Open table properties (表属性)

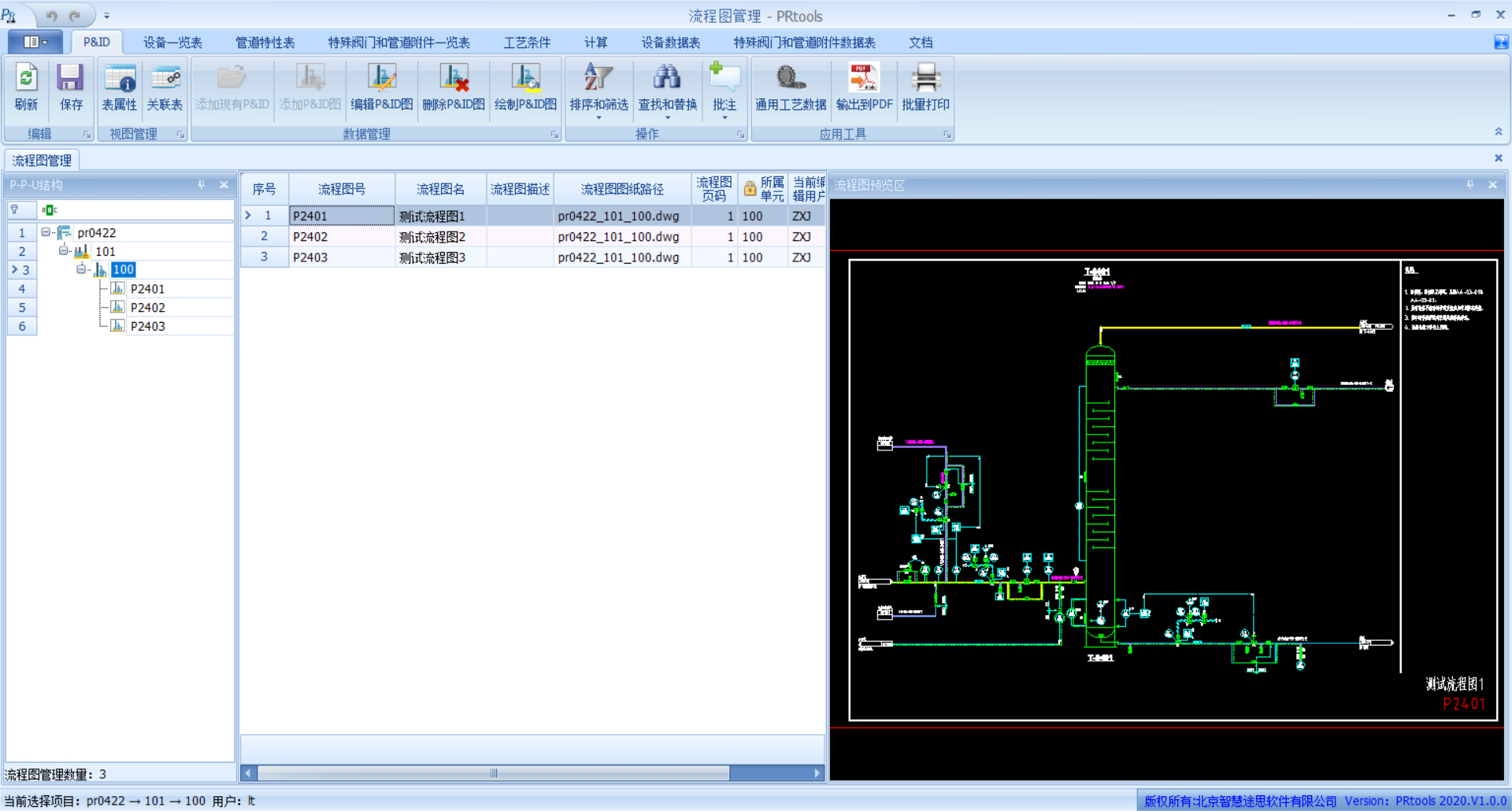point(120,79)
